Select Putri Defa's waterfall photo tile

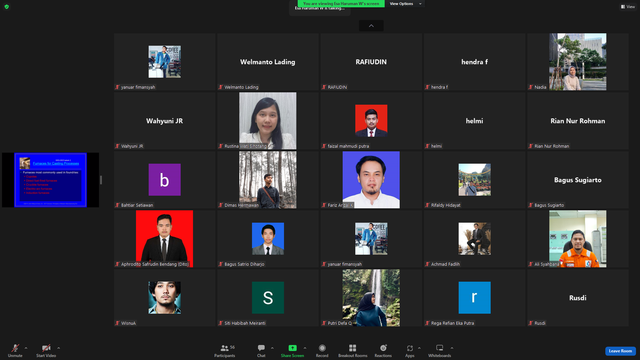pos(371,298)
